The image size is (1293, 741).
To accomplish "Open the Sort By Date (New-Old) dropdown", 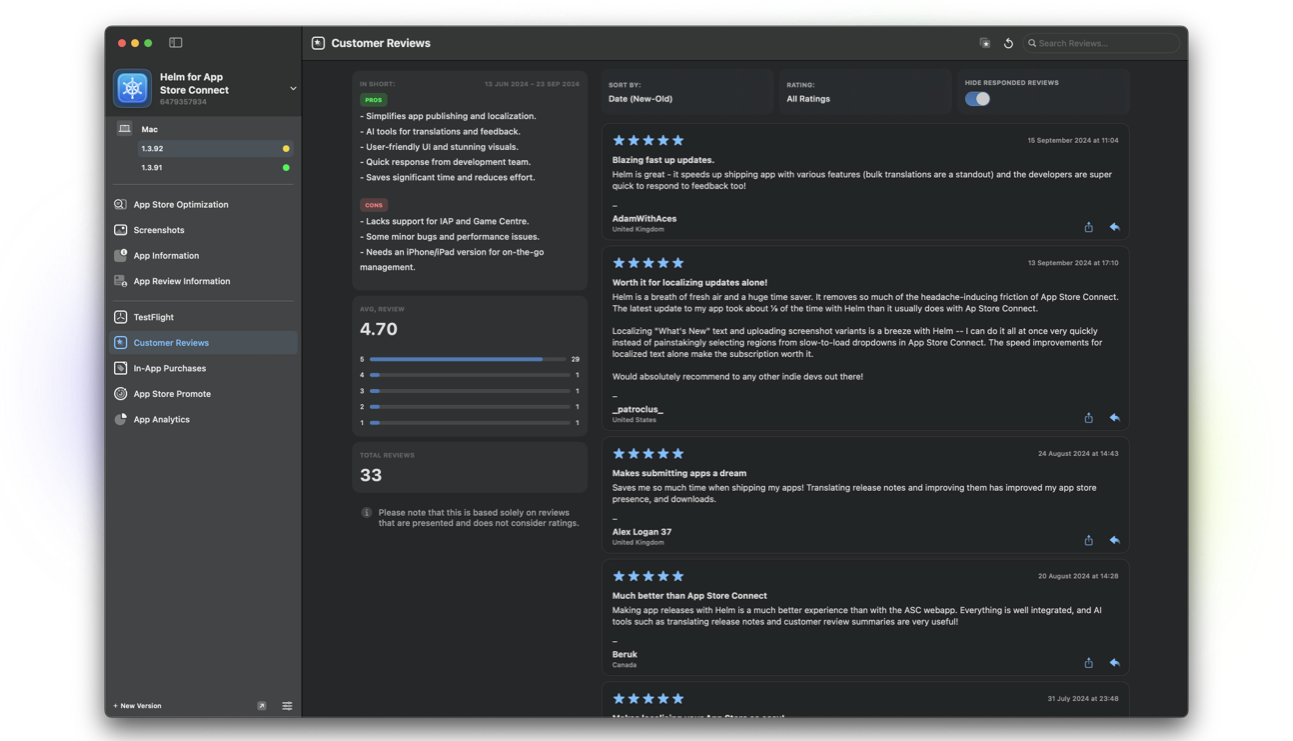I will pos(686,92).
